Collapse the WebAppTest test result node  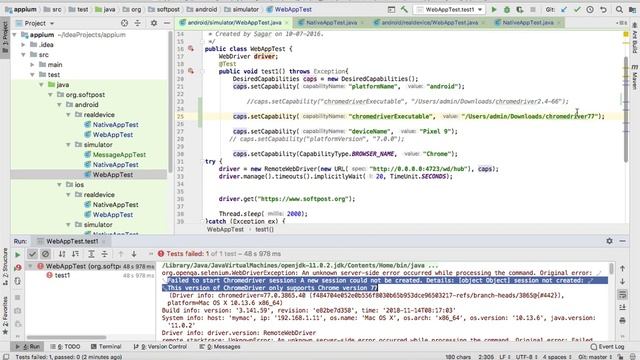pos(30,266)
